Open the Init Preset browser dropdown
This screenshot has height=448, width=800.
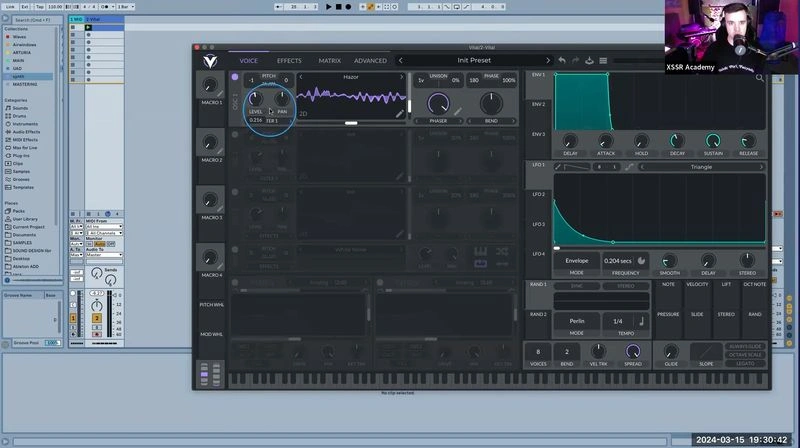[474, 60]
